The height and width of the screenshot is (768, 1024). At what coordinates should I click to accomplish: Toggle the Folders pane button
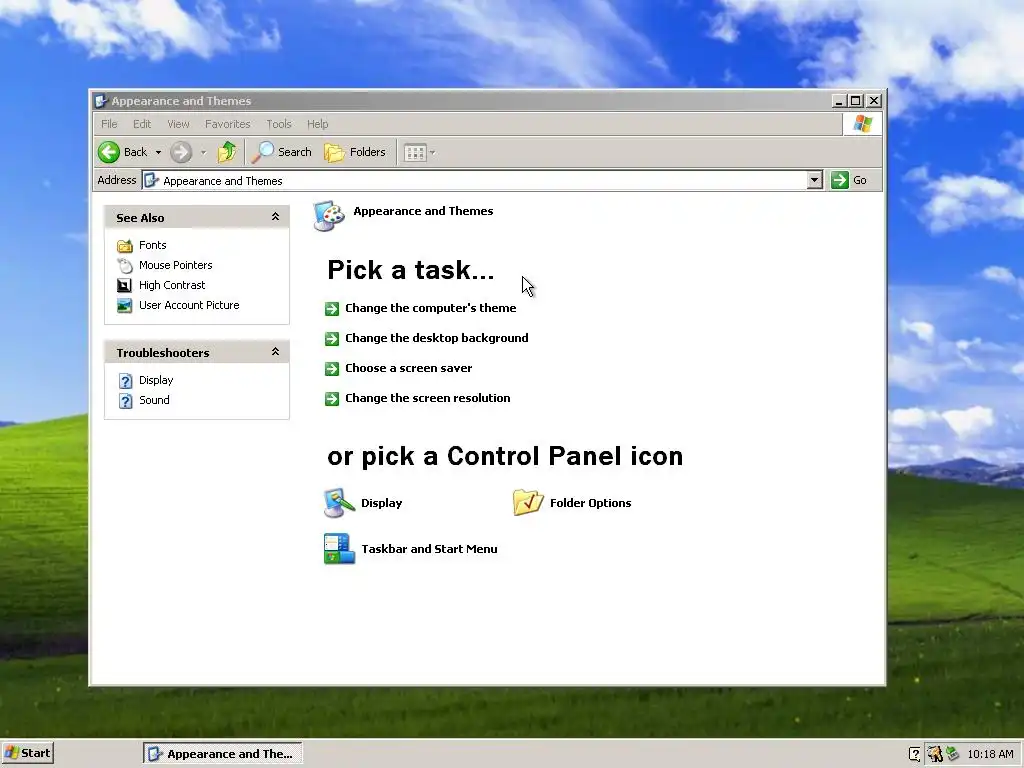[355, 152]
